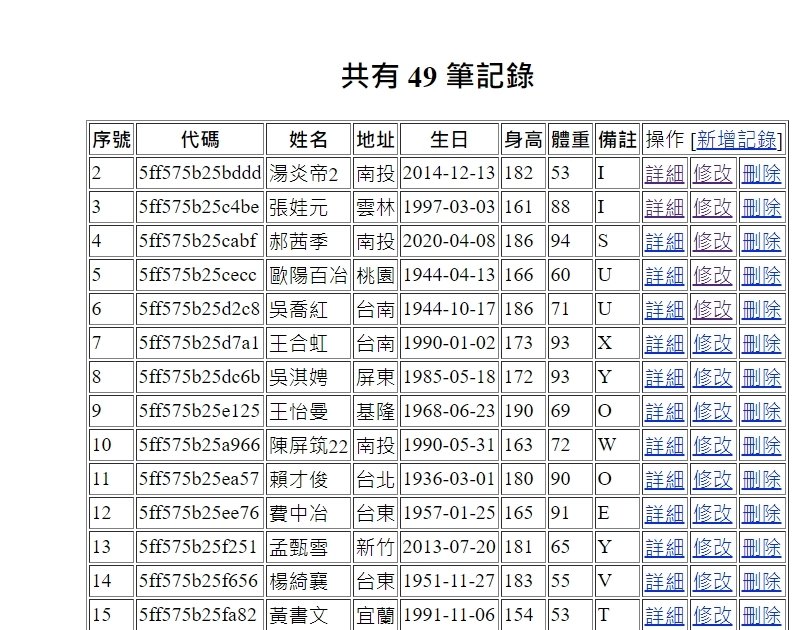The width and height of the screenshot is (811, 630).
Task: Select the code 5ff575b25bddd cell
Action: 200,173
